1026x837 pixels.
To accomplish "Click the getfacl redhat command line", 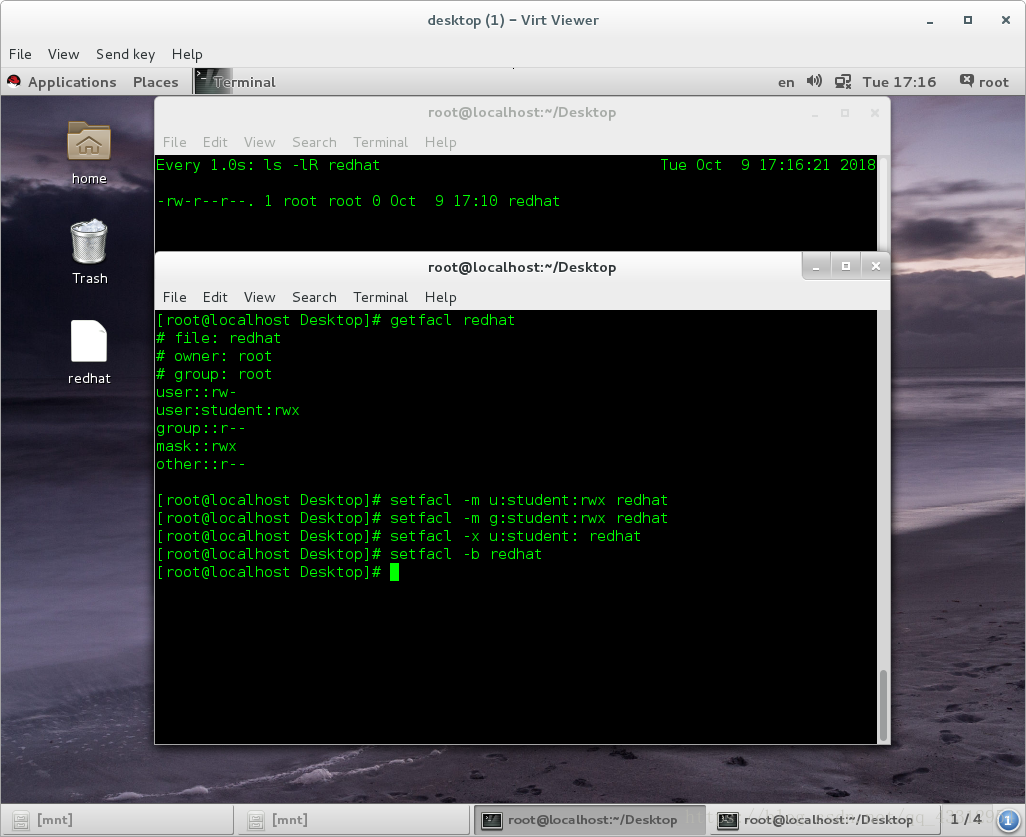I will (335, 320).
